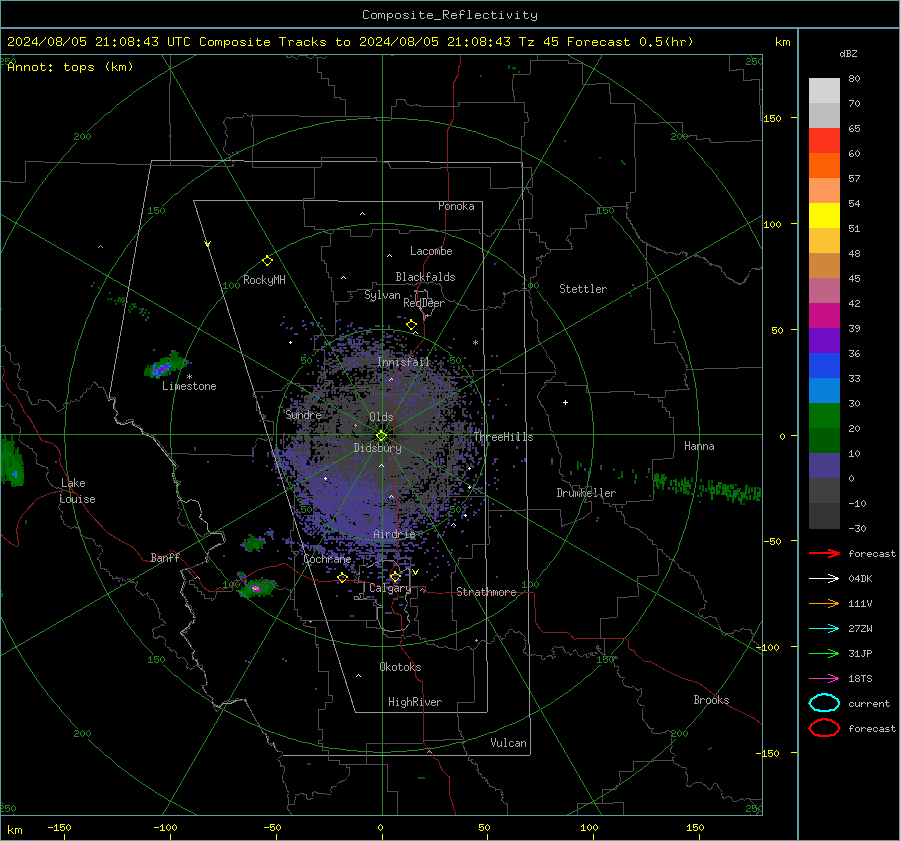Click the Drumheller city label
Viewport: 900px width, 841px height.
[x=586, y=493]
